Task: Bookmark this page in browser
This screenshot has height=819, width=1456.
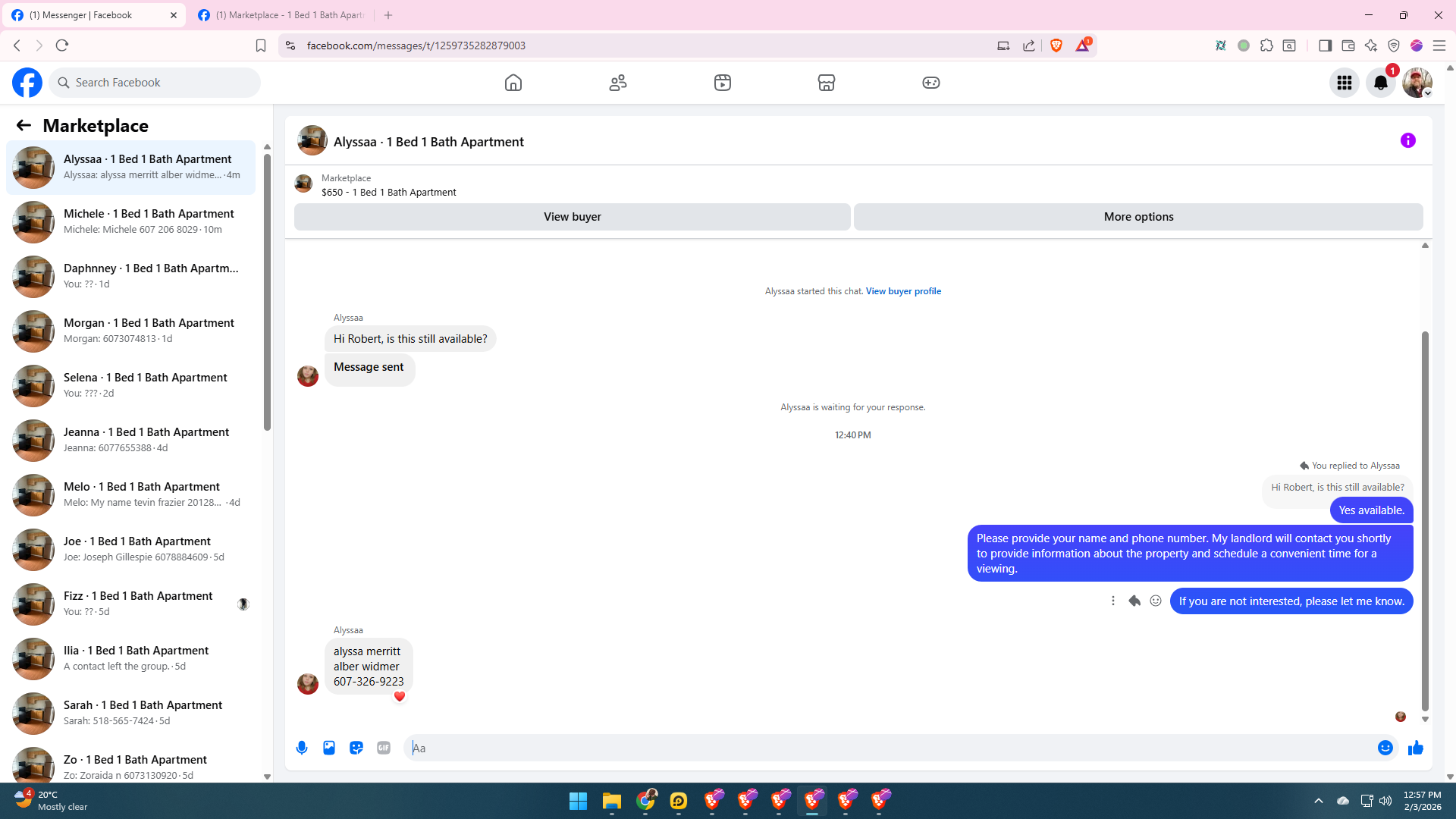Action: [x=261, y=45]
